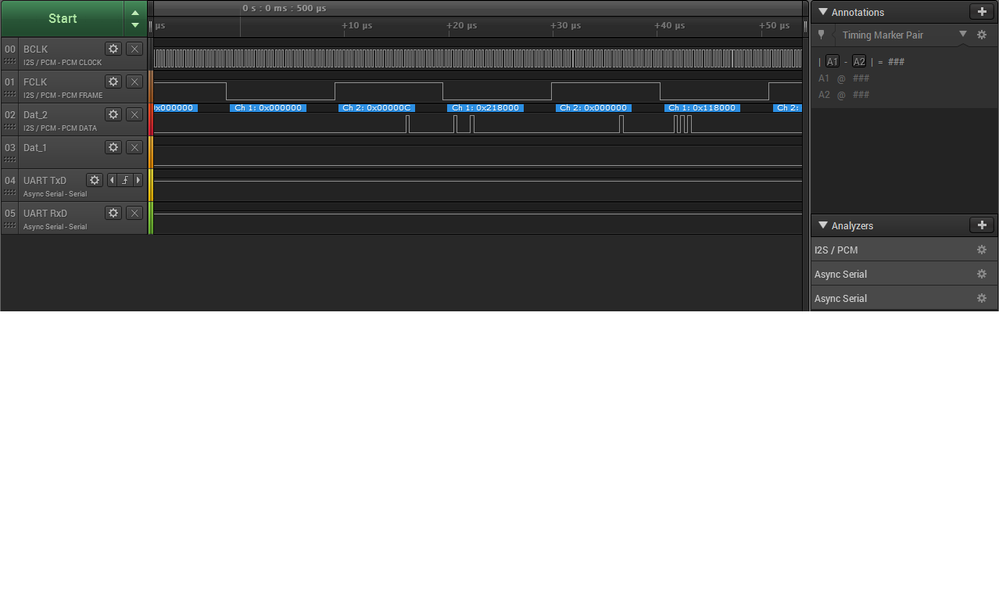Select the I2S / PCM analyzer row

tap(904, 250)
